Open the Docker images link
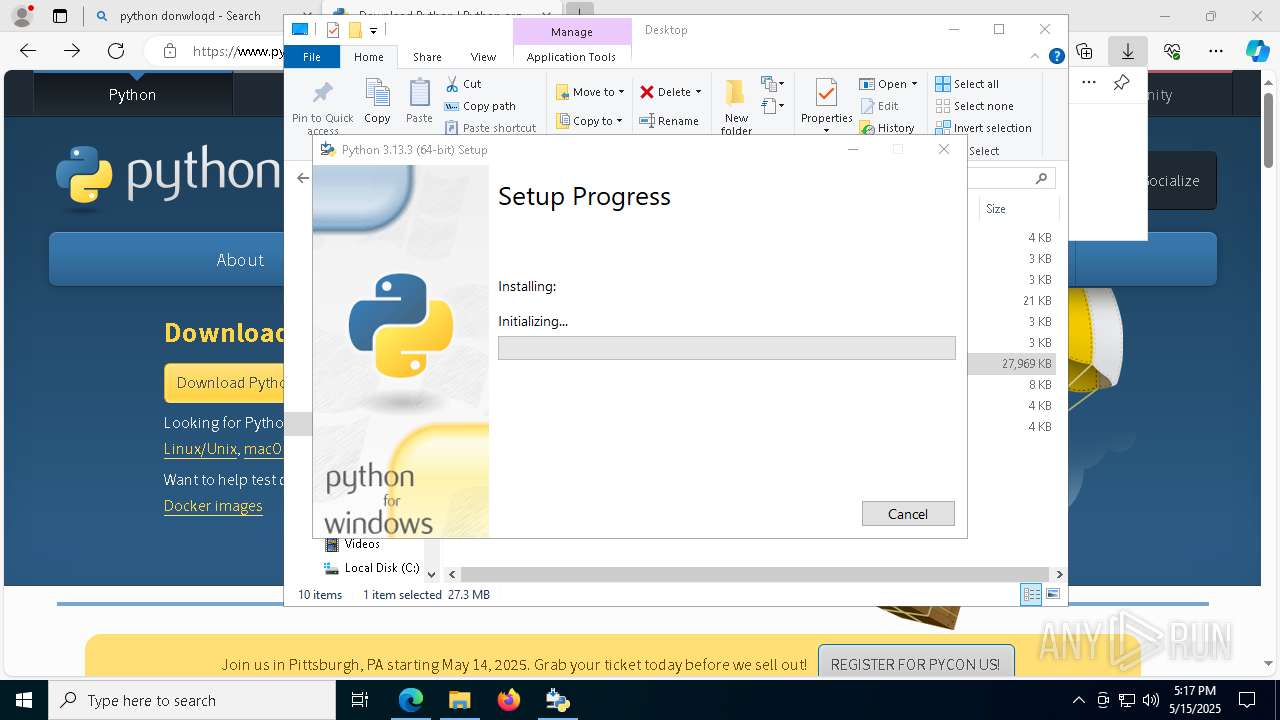The height and width of the screenshot is (720, 1280). 213,506
